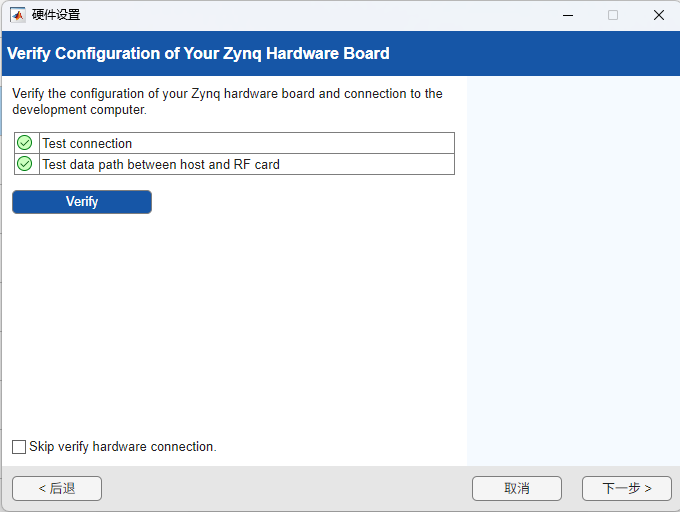
Task: Click empty white area below Verify button
Action: (234, 325)
